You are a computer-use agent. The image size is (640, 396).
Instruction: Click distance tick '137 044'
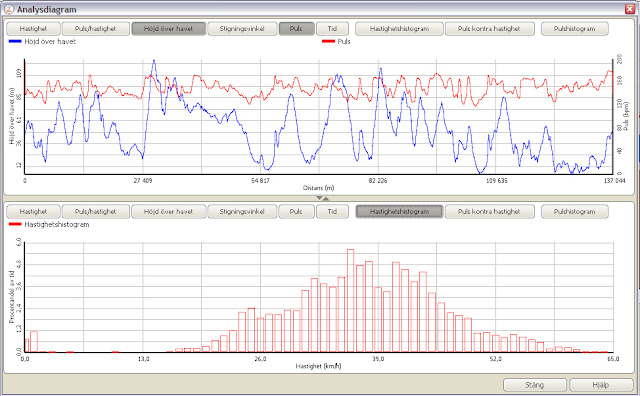[614, 180]
